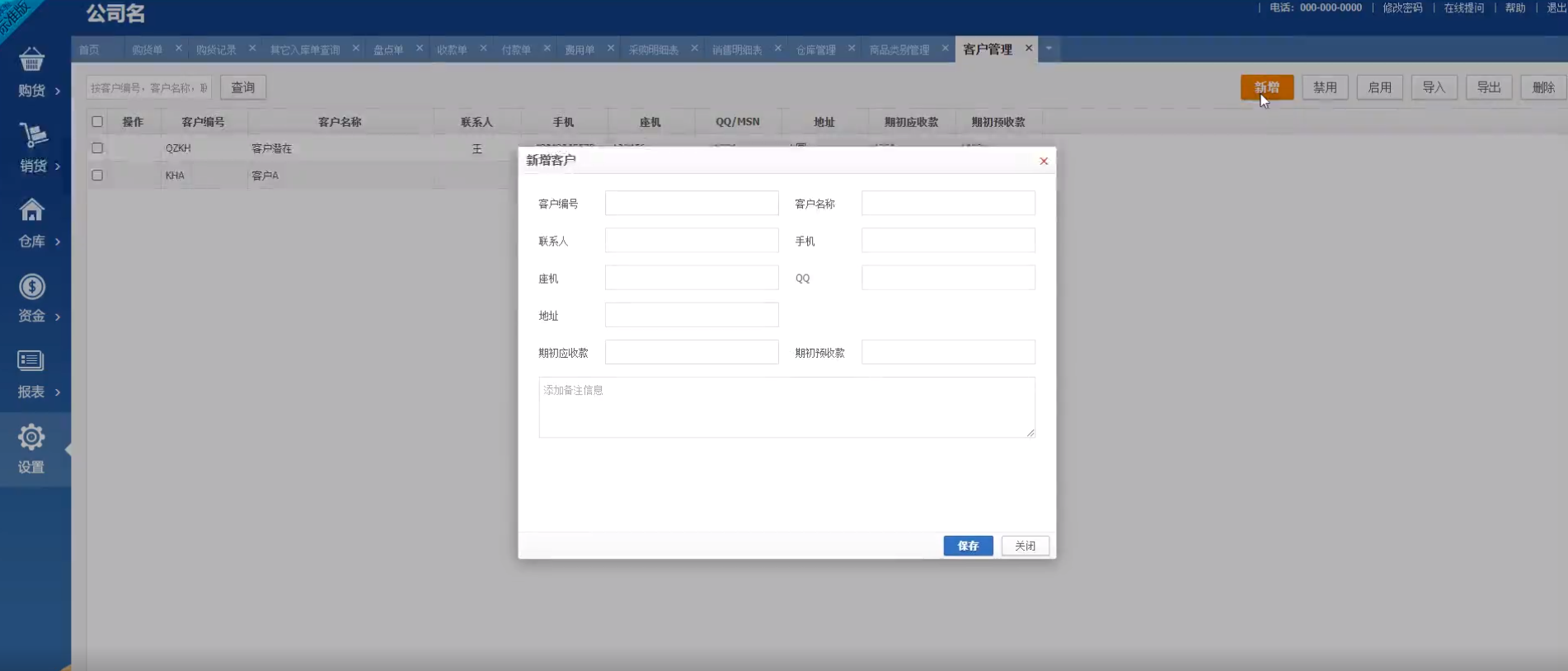Check the box for customer QZKH row
1568x671 pixels.
tap(97, 148)
